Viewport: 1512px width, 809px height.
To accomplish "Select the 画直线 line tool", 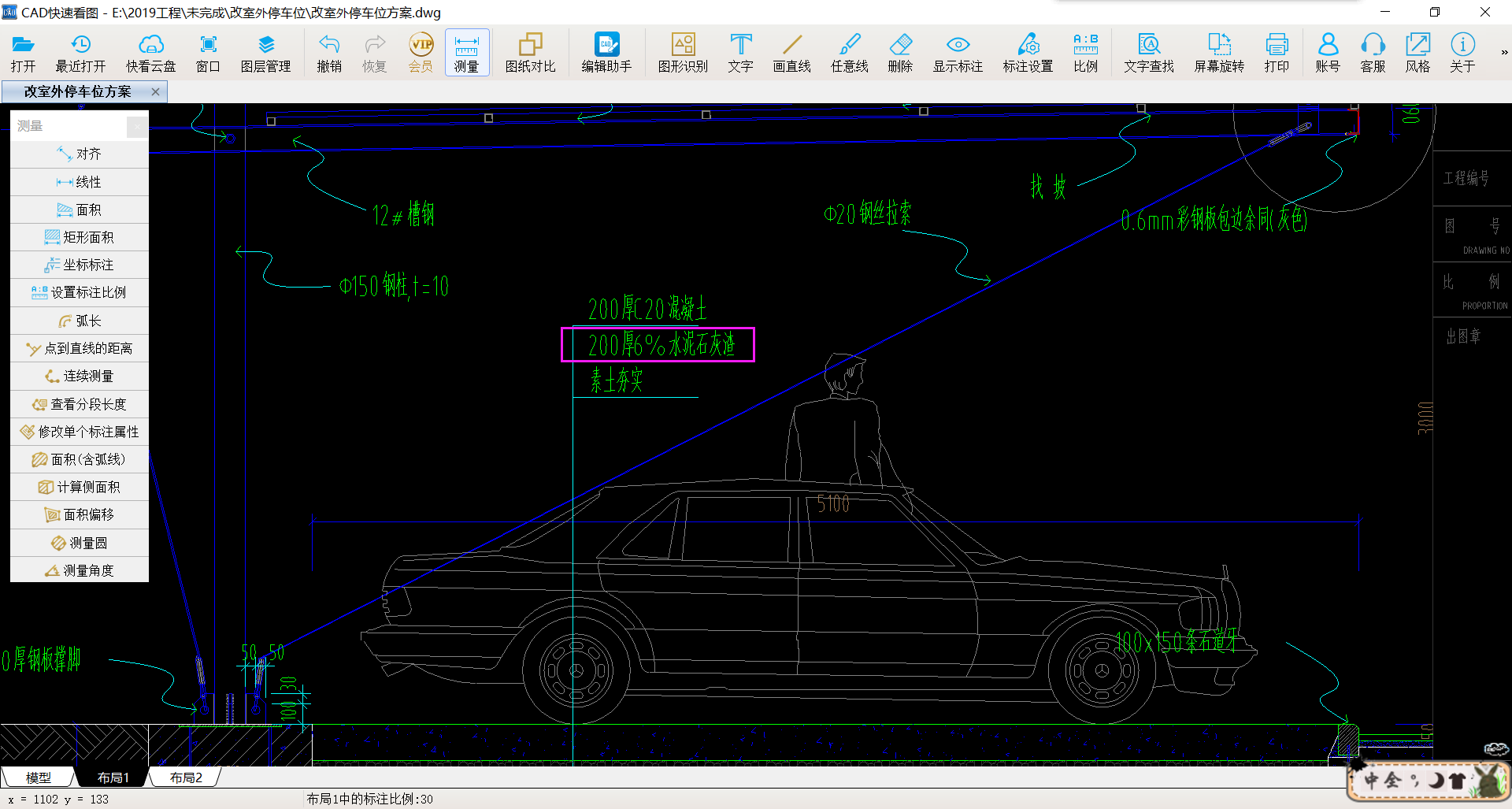I will (x=791, y=54).
